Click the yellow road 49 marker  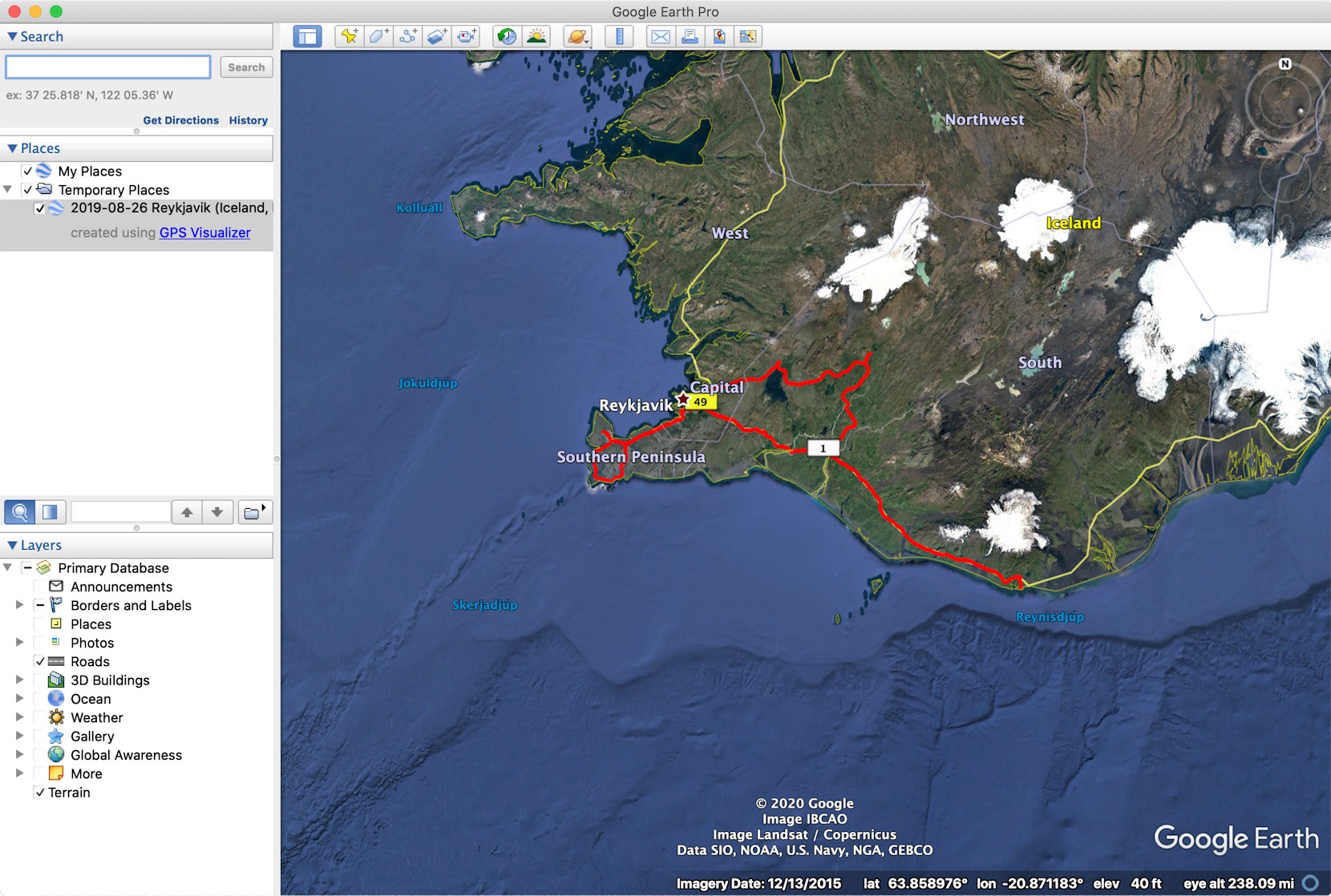coord(701,402)
